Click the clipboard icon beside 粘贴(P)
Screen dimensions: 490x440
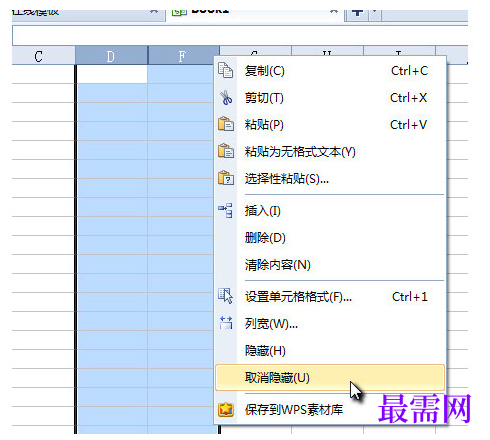(x=226, y=124)
